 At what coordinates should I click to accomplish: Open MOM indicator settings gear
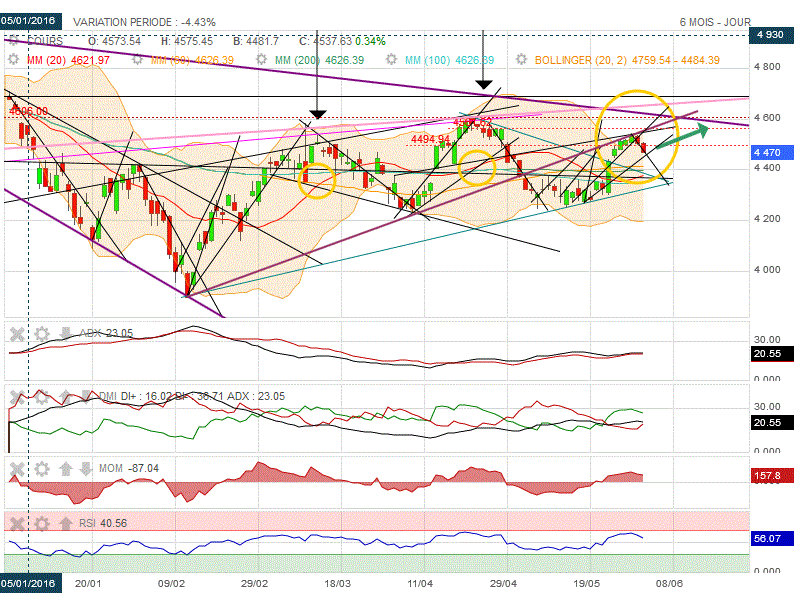tap(42, 469)
